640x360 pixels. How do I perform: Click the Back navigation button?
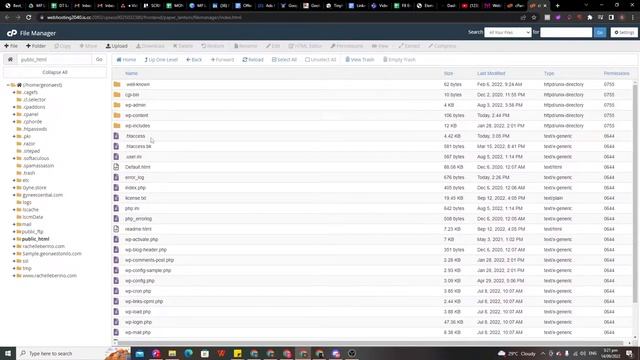pyautogui.click(x=194, y=60)
